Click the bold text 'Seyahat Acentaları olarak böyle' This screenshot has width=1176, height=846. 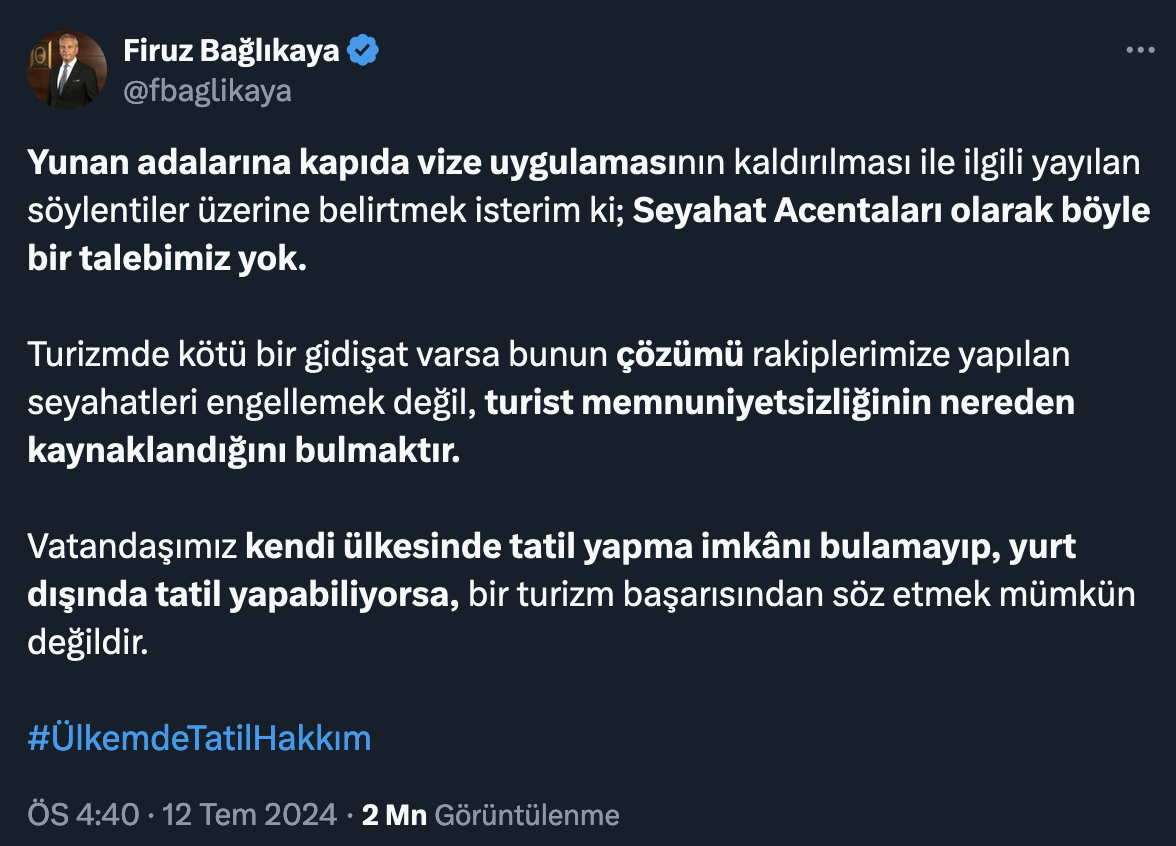(x=892, y=212)
